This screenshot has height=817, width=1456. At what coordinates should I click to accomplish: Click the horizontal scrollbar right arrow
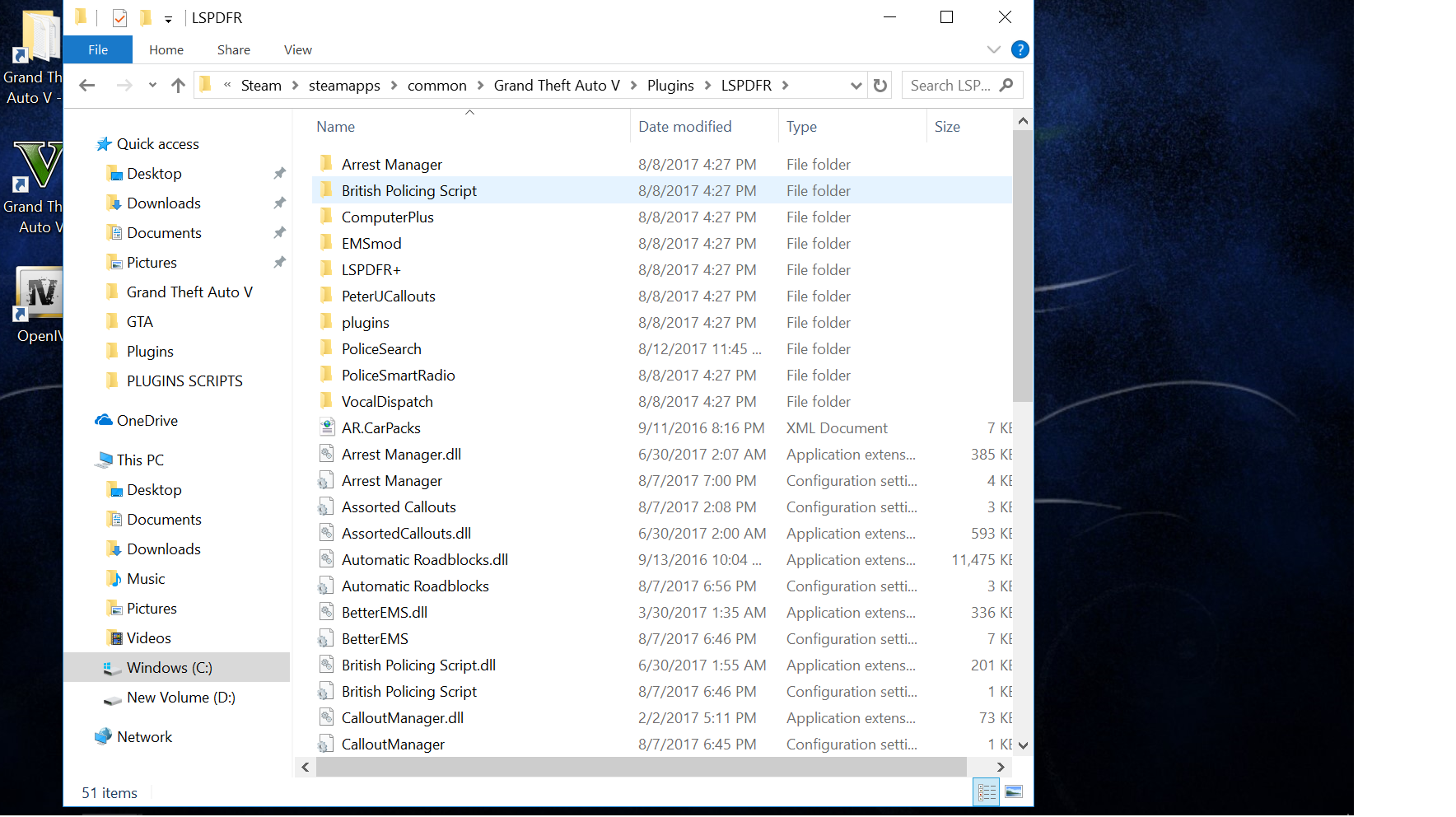1001,767
